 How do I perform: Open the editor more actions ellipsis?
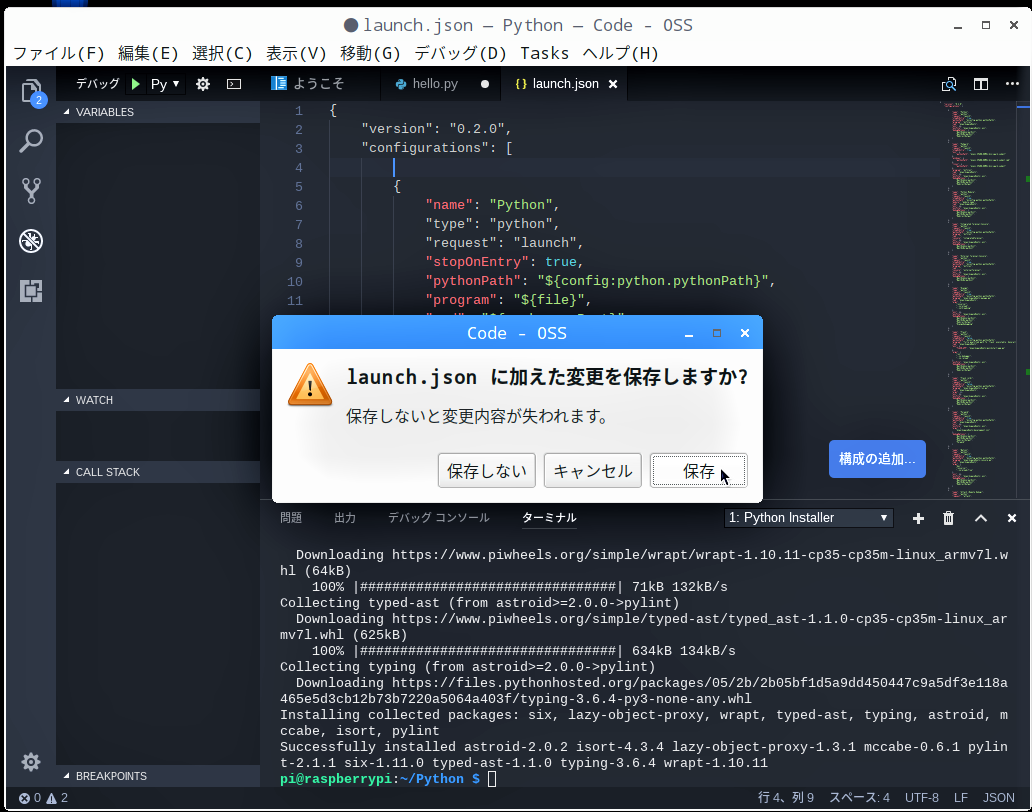(x=1012, y=84)
